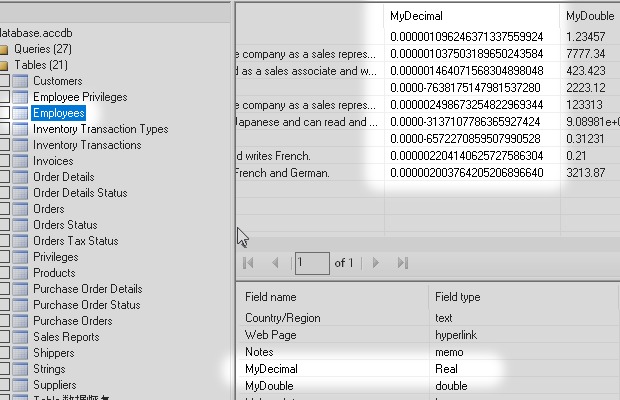Click the Shippers table icon
The width and height of the screenshot is (620, 400).
point(20,353)
